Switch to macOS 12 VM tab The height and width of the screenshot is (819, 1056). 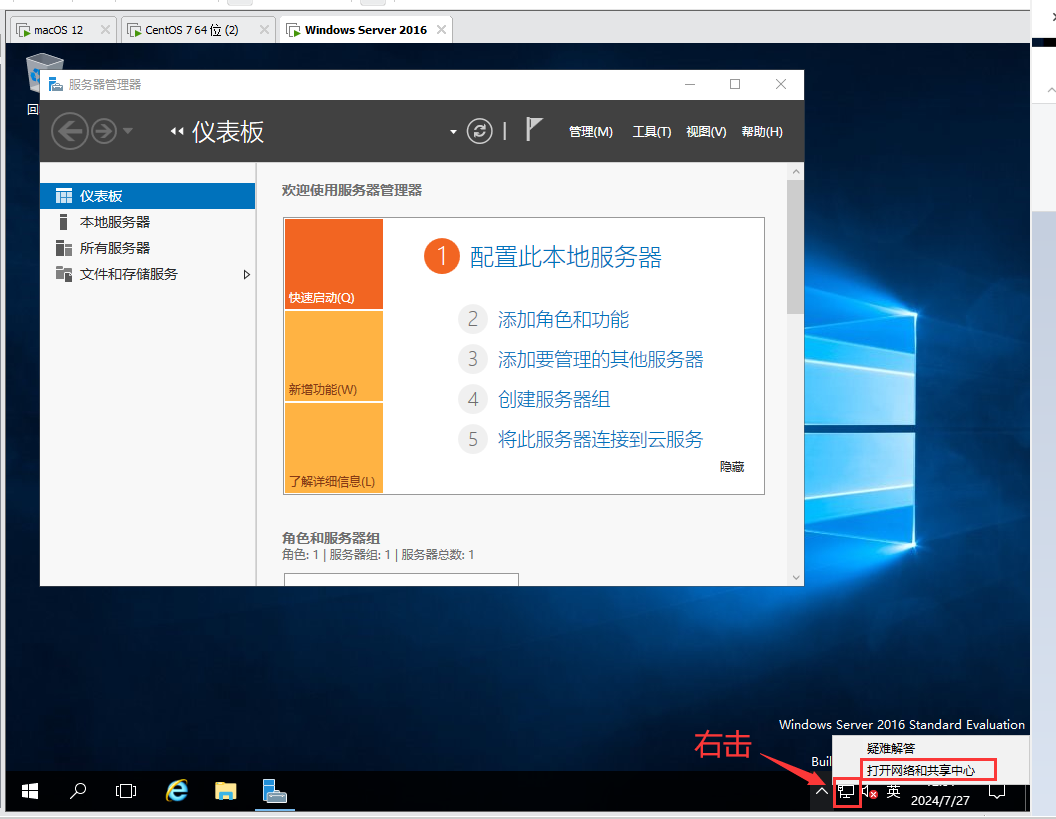click(58, 30)
